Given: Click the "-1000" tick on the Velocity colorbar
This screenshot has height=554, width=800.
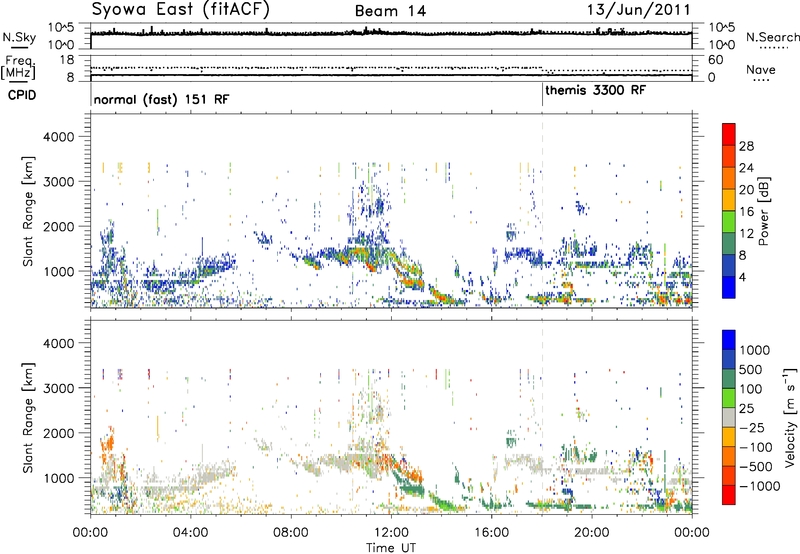Looking at the screenshot, I should (759, 486).
